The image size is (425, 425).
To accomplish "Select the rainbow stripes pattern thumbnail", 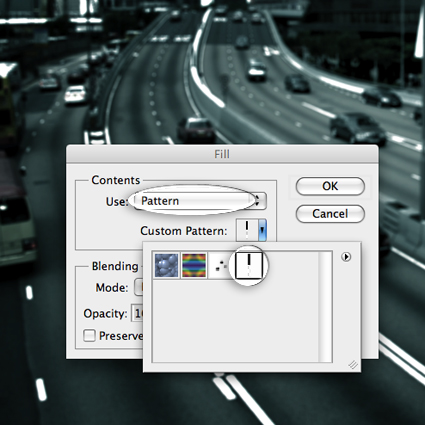I will click(x=194, y=265).
